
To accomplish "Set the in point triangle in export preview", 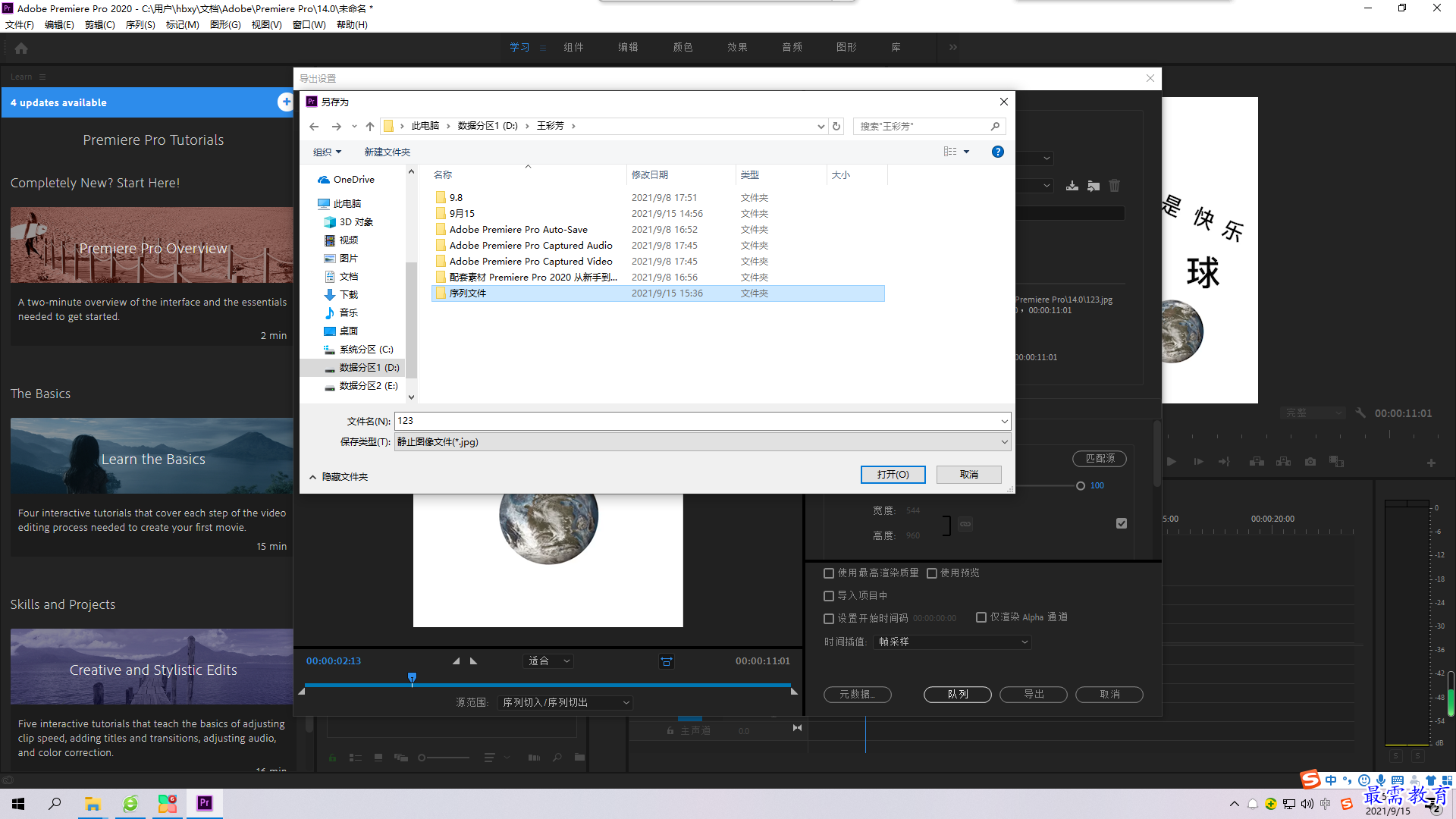I will 457,661.
